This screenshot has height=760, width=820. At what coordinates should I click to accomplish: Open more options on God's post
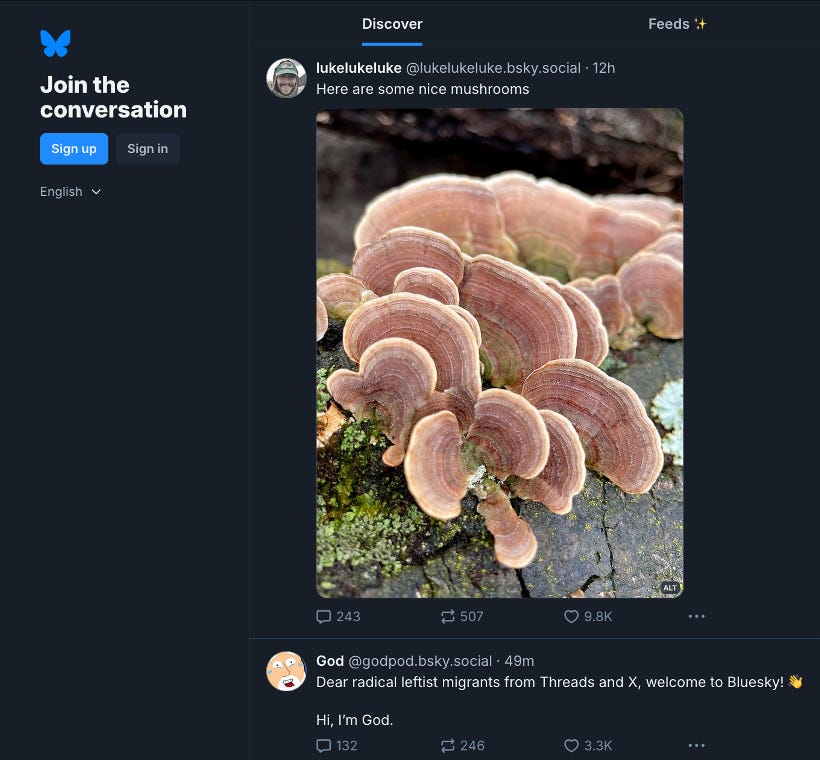696,745
